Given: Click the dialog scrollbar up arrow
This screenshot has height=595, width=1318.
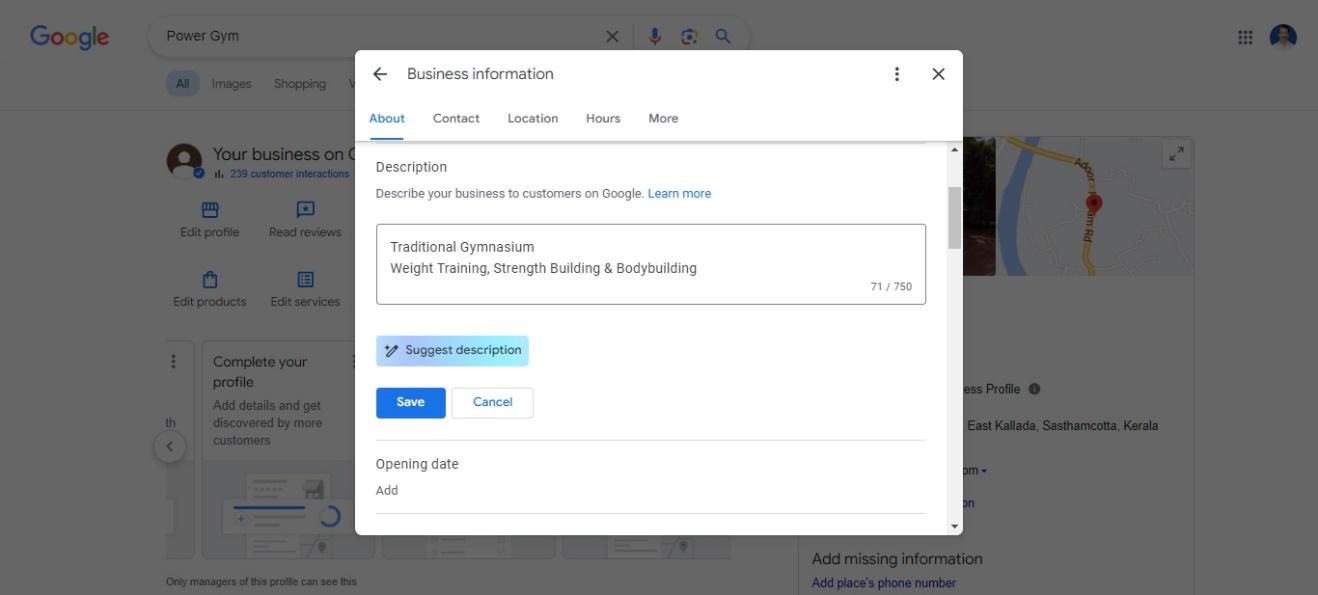Looking at the screenshot, I should coord(954,150).
